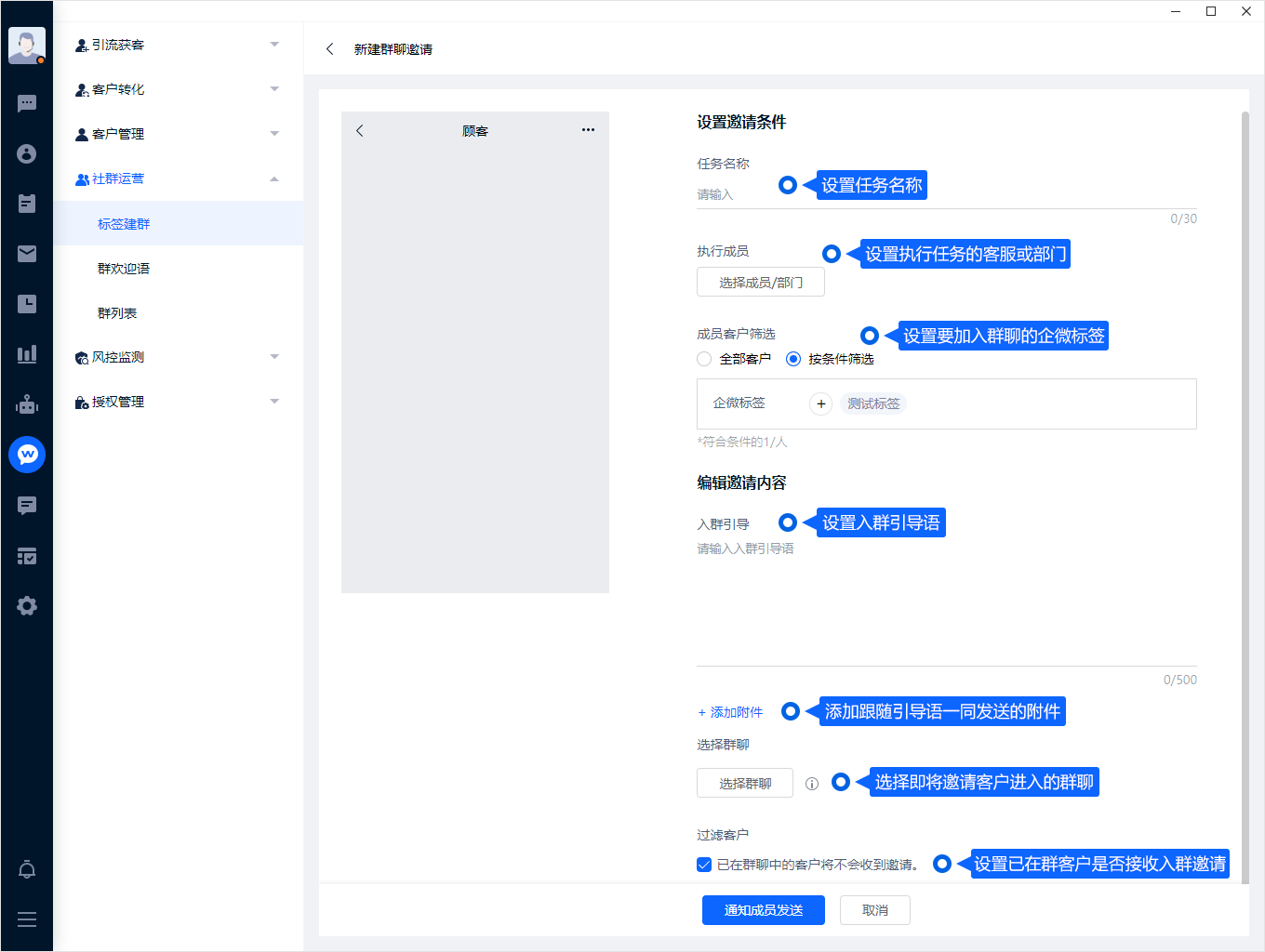Click the 通知成员发送 button
The width and height of the screenshot is (1265, 952).
tap(764, 910)
